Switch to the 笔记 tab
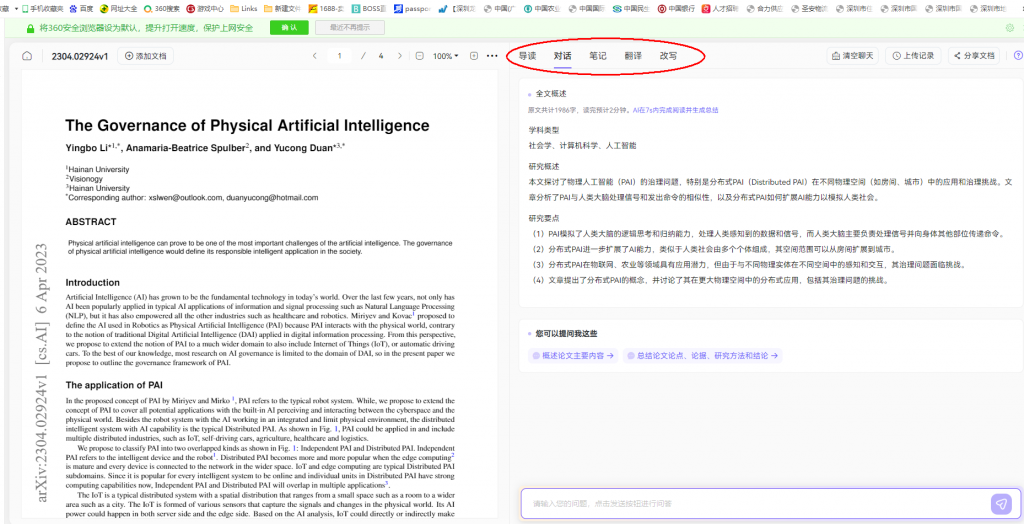The image size is (1024, 524). 598,56
